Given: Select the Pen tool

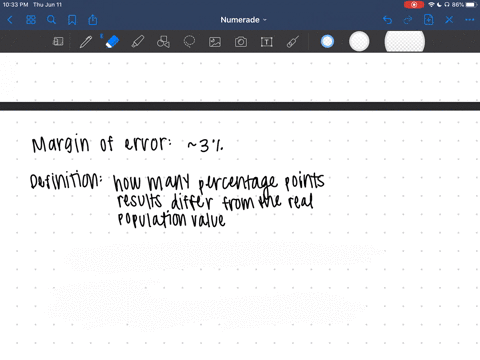Looking at the screenshot, I should click(86, 42).
